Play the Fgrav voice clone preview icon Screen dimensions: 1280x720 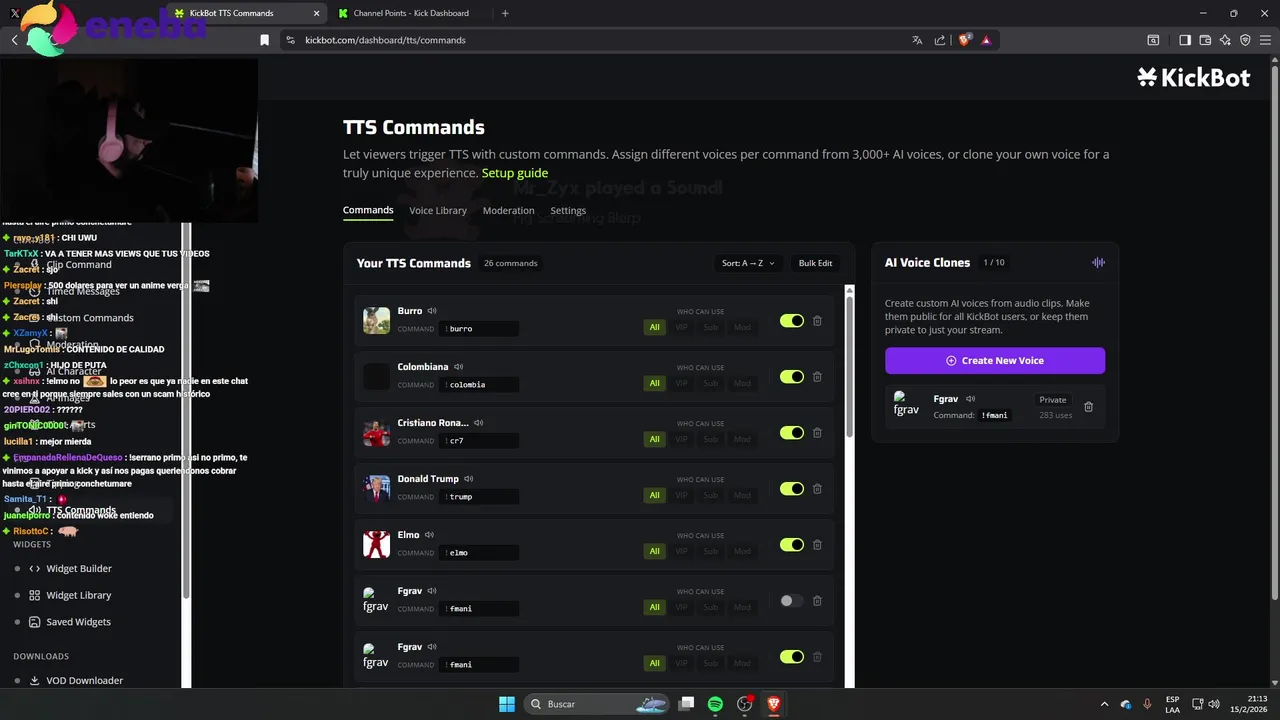pos(970,399)
